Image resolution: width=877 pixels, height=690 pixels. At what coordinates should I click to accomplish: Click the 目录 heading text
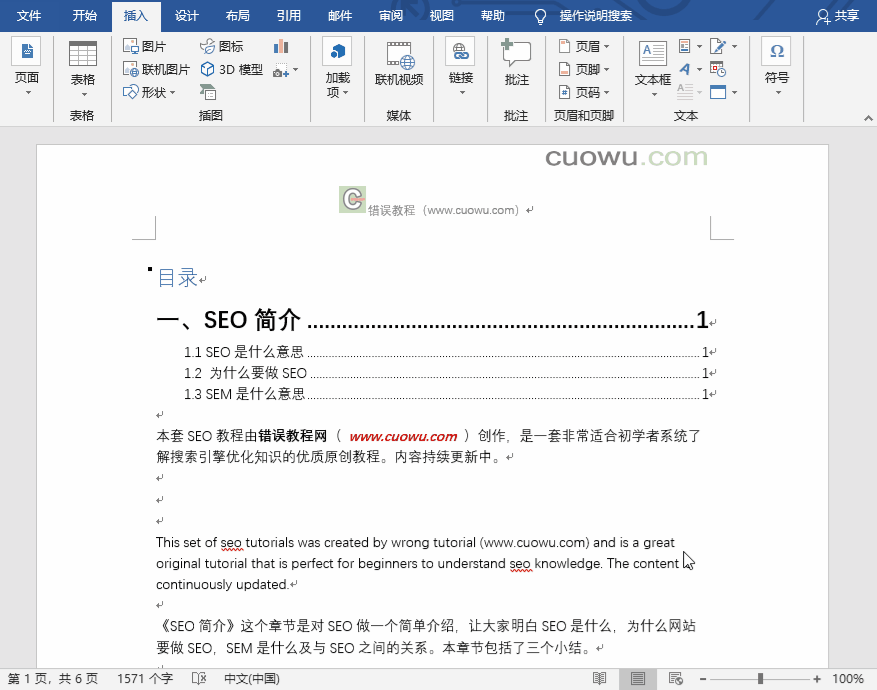(177, 278)
